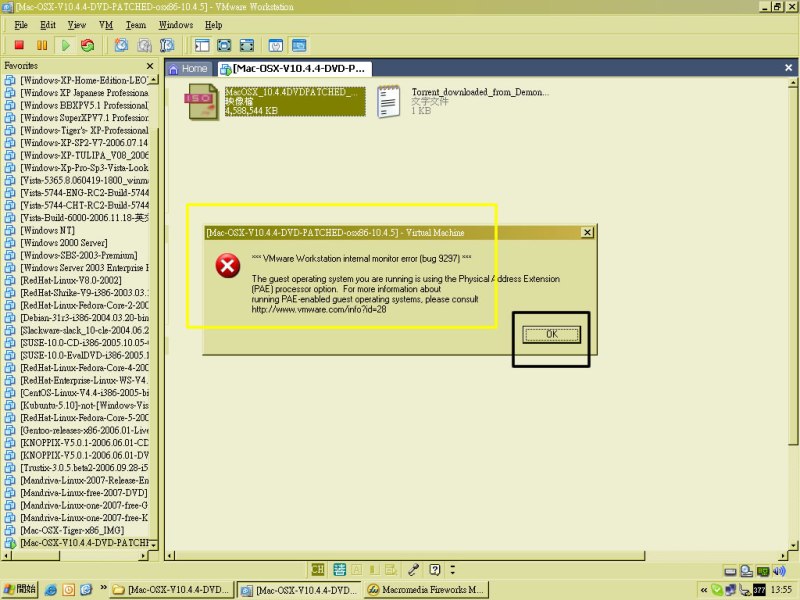Select [Kubuntu-5.10] favorite
Image resolution: width=800 pixels, height=600 pixels.
pyautogui.click(x=76, y=405)
